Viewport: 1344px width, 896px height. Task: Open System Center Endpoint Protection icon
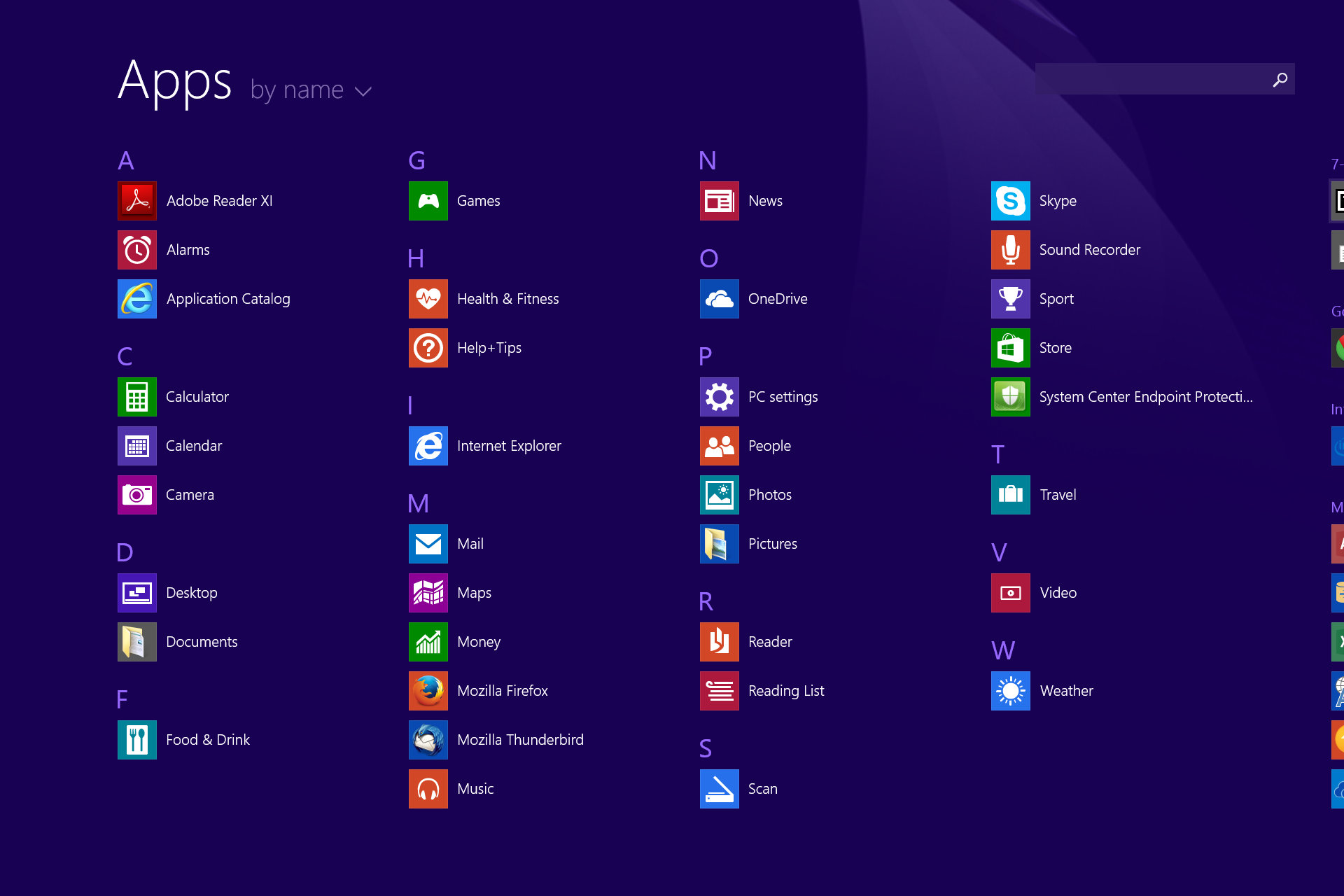click(x=1011, y=397)
